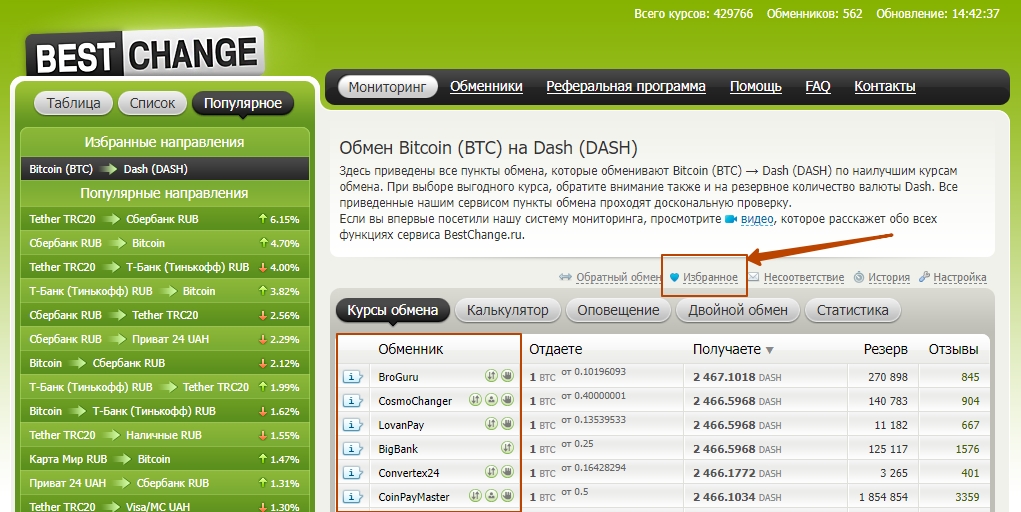Click the hand icon for CosmoChanger
Image resolution: width=1021 pixels, height=512 pixels.
point(507,400)
